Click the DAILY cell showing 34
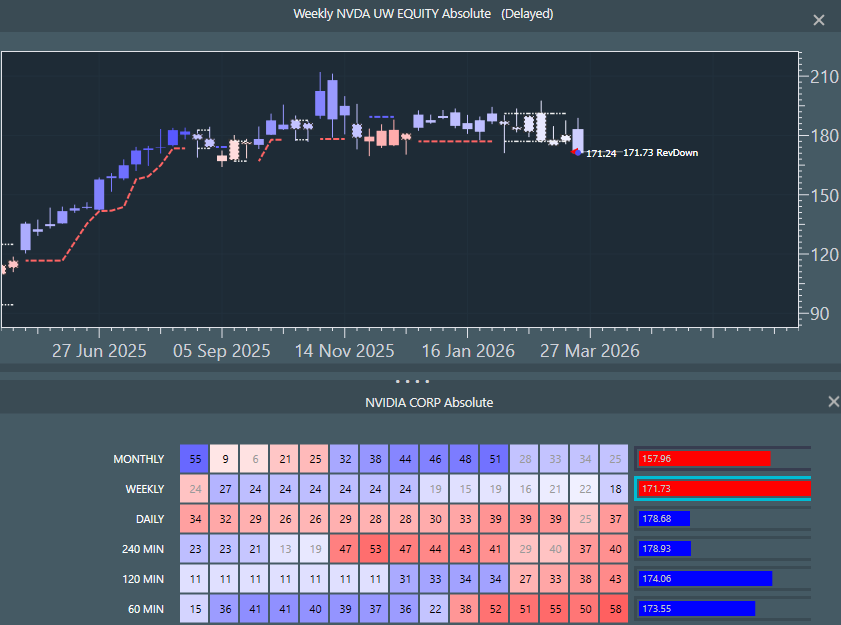Screen dimensions: 841x625 (195, 519)
